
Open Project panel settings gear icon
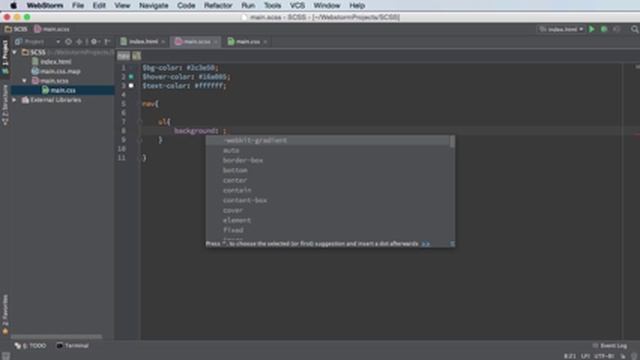point(94,42)
